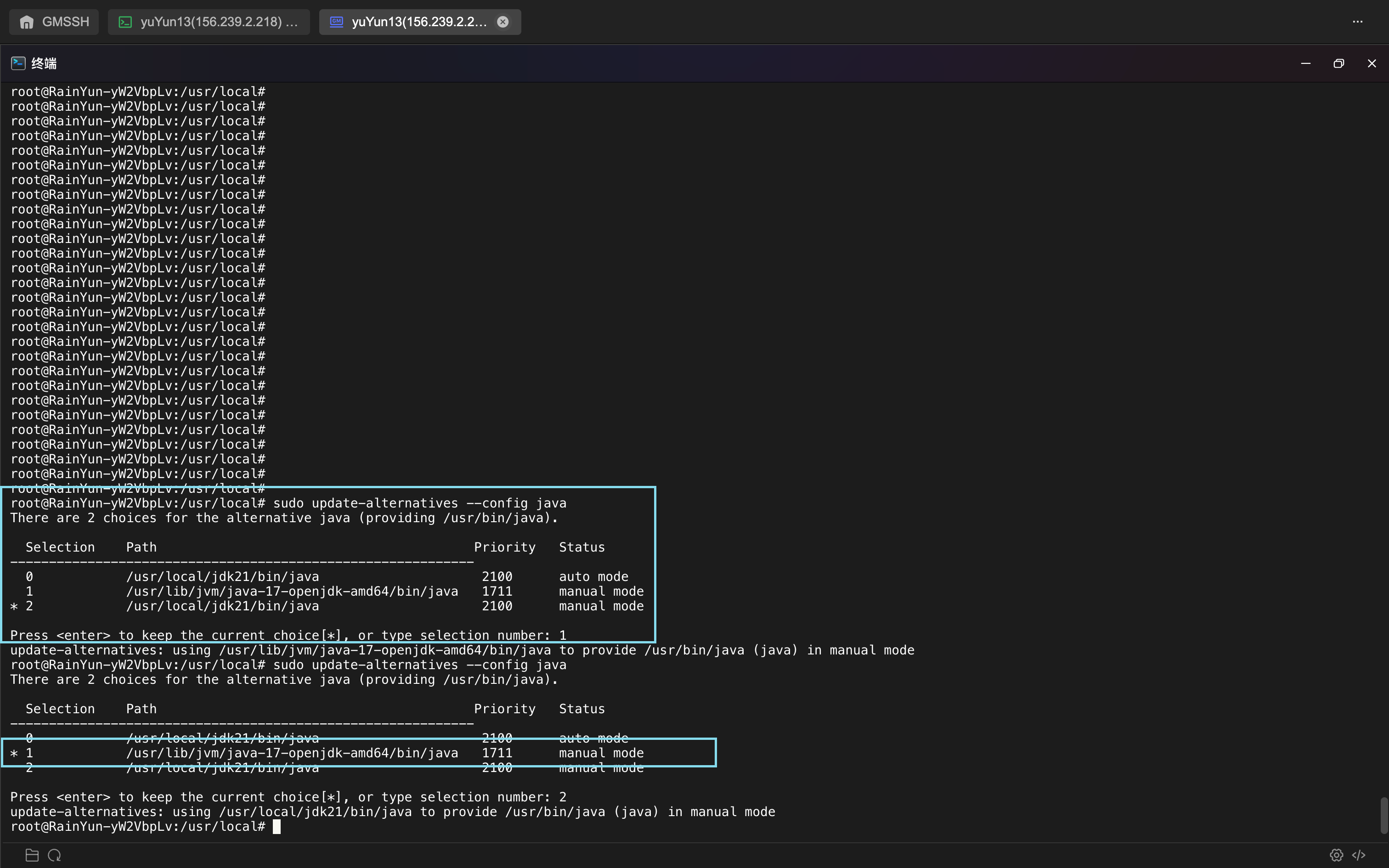Click the terminal cursor at final prompt
The image size is (1389, 868).
tap(277, 827)
